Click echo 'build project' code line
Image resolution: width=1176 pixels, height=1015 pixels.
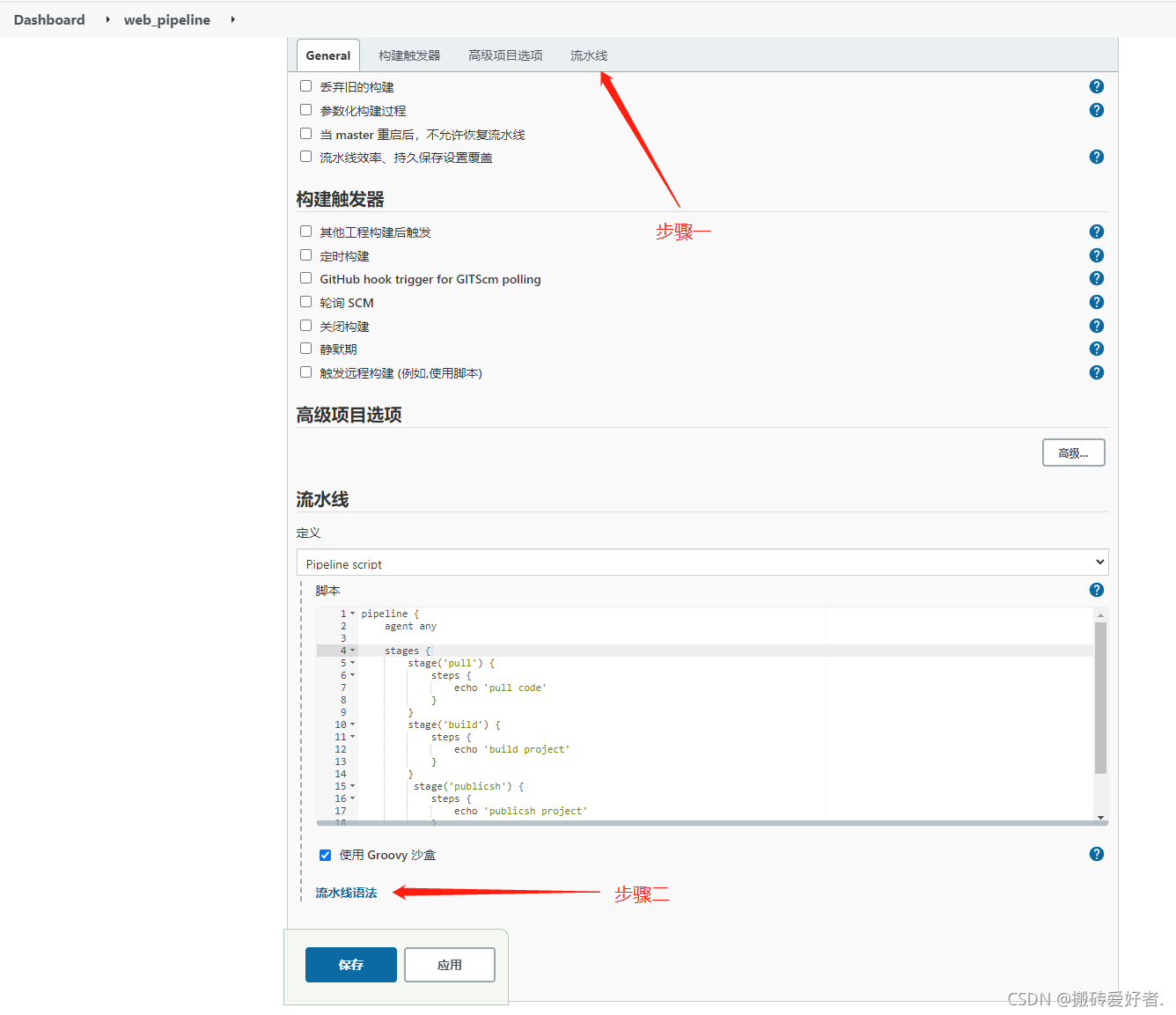pos(511,749)
